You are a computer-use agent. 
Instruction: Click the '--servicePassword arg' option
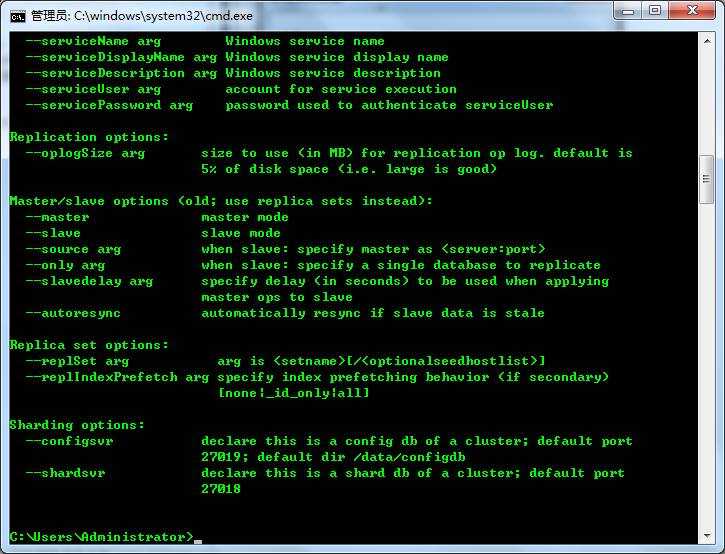(109, 105)
